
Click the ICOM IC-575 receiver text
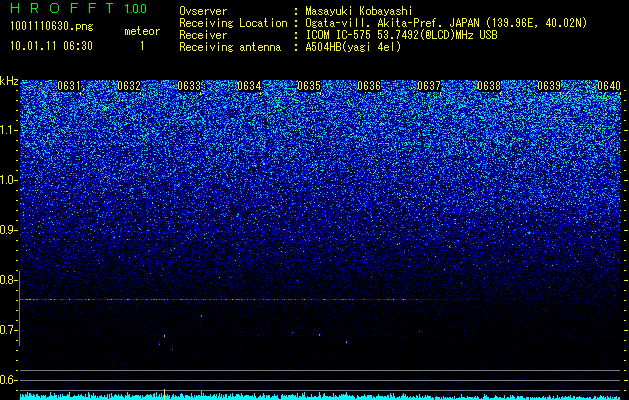click(401, 35)
